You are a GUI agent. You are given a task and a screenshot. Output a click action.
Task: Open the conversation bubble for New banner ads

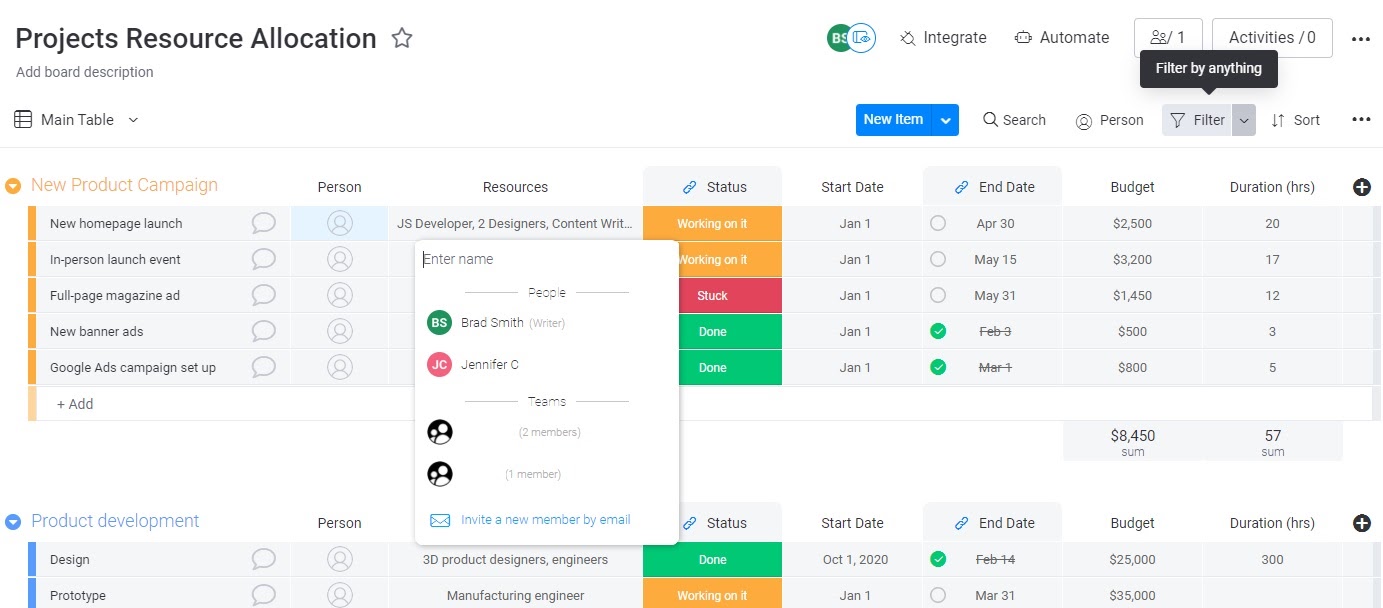(264, 332)
